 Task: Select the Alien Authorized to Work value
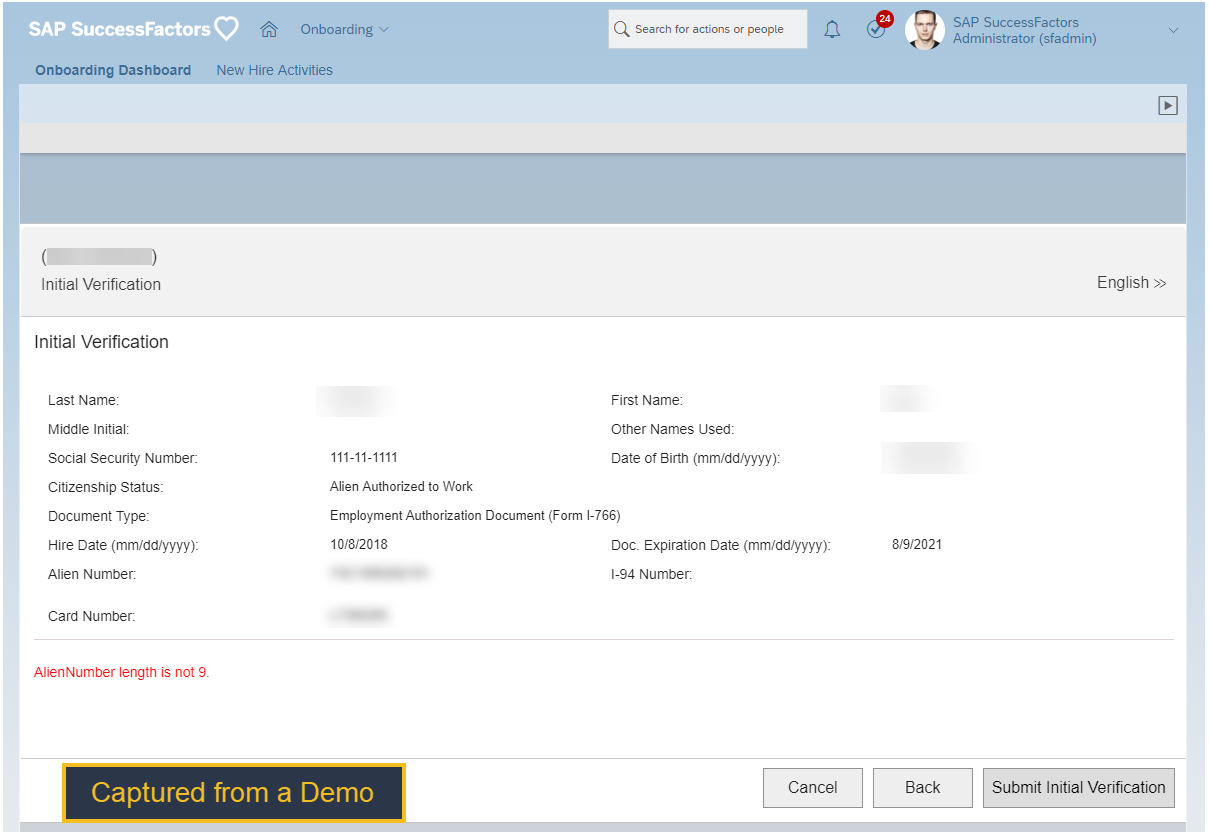[401, 487]
